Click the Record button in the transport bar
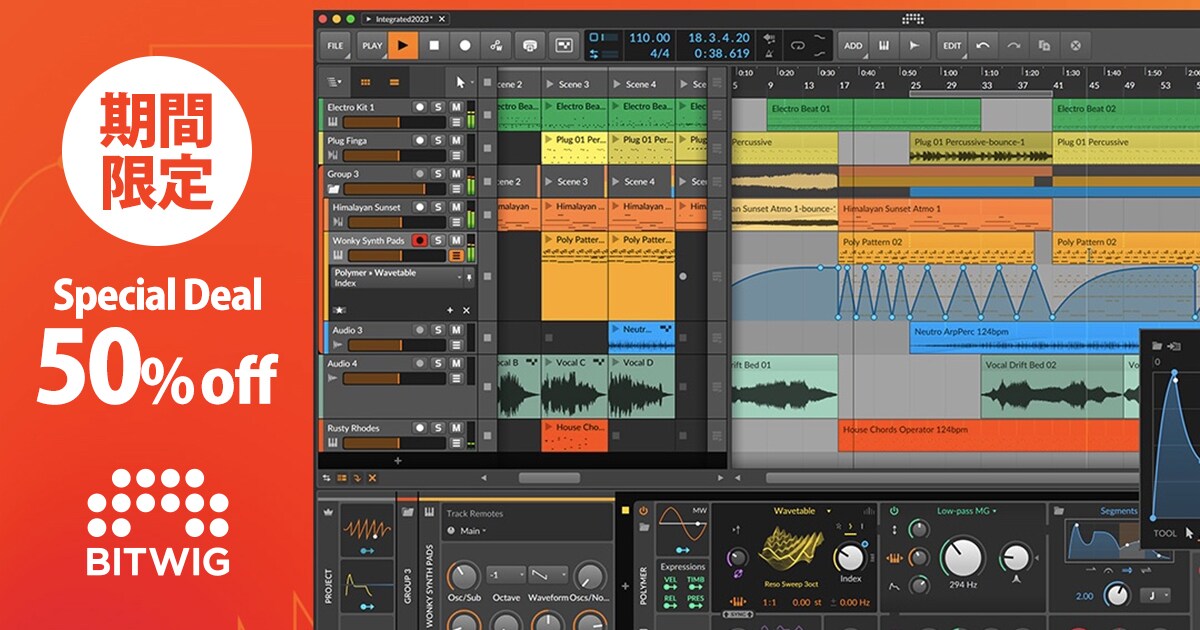 (464, 46)
